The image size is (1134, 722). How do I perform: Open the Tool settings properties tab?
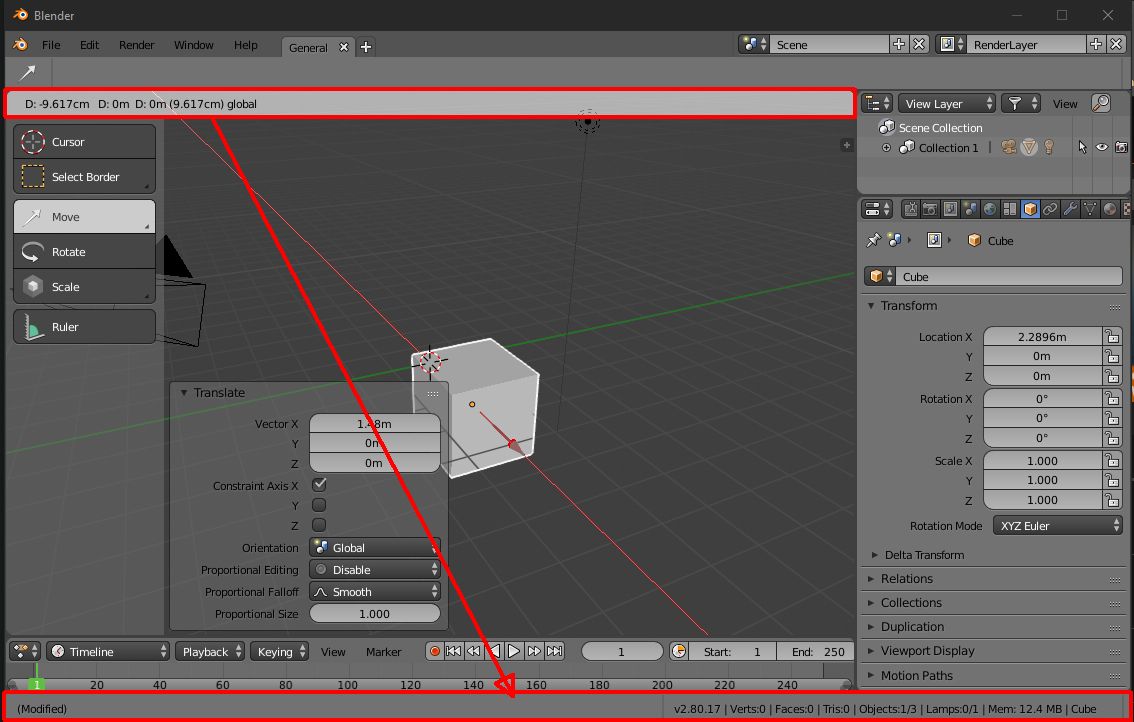pyautogui.click(x=911, y=210)
